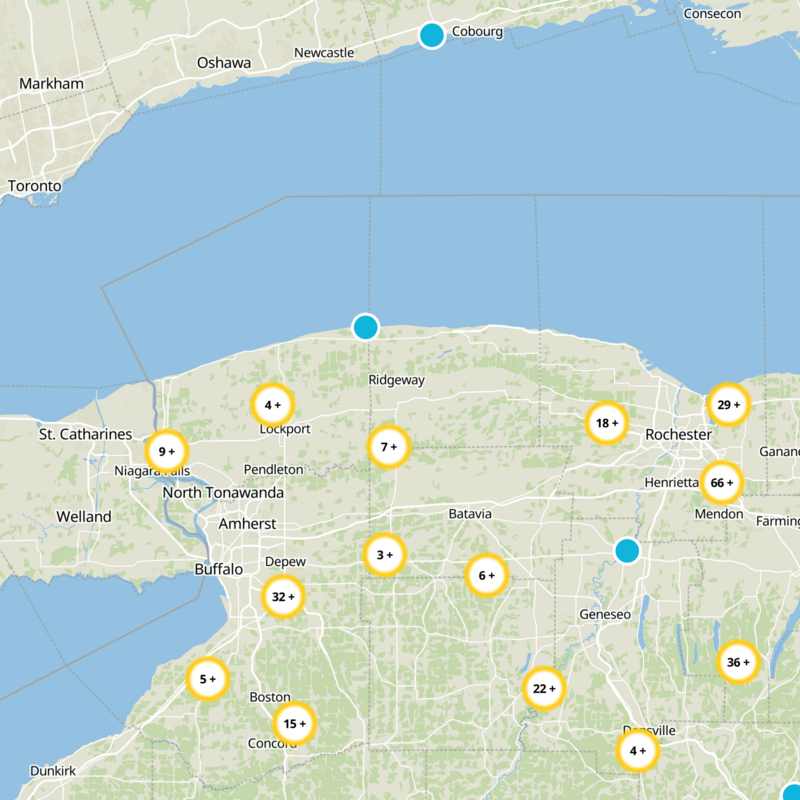Click the Buffalo city label
Viewport: 800px width, 800px height.
(219, 569)
